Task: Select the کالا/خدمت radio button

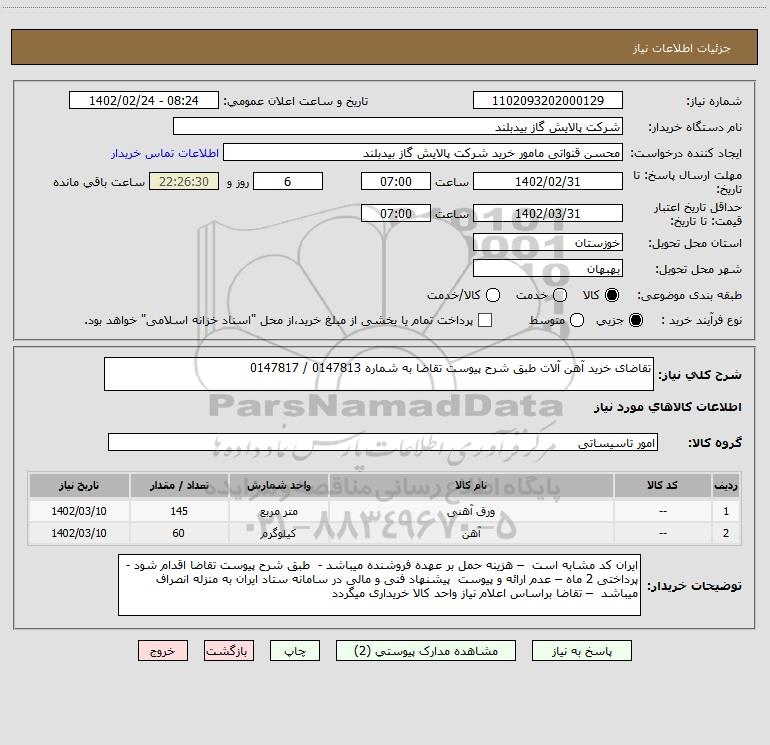Action: tap(493, 295)
